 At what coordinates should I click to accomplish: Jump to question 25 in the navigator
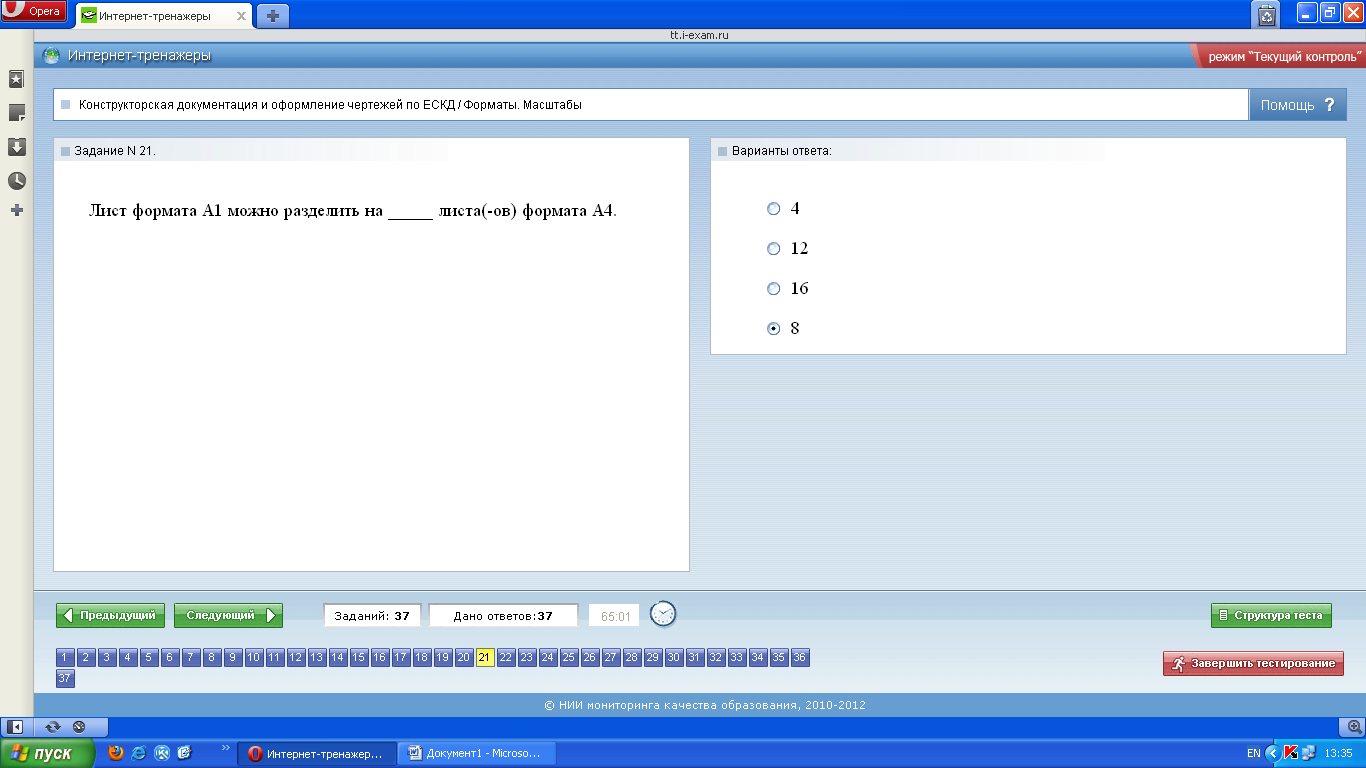(x=569, y=657)
